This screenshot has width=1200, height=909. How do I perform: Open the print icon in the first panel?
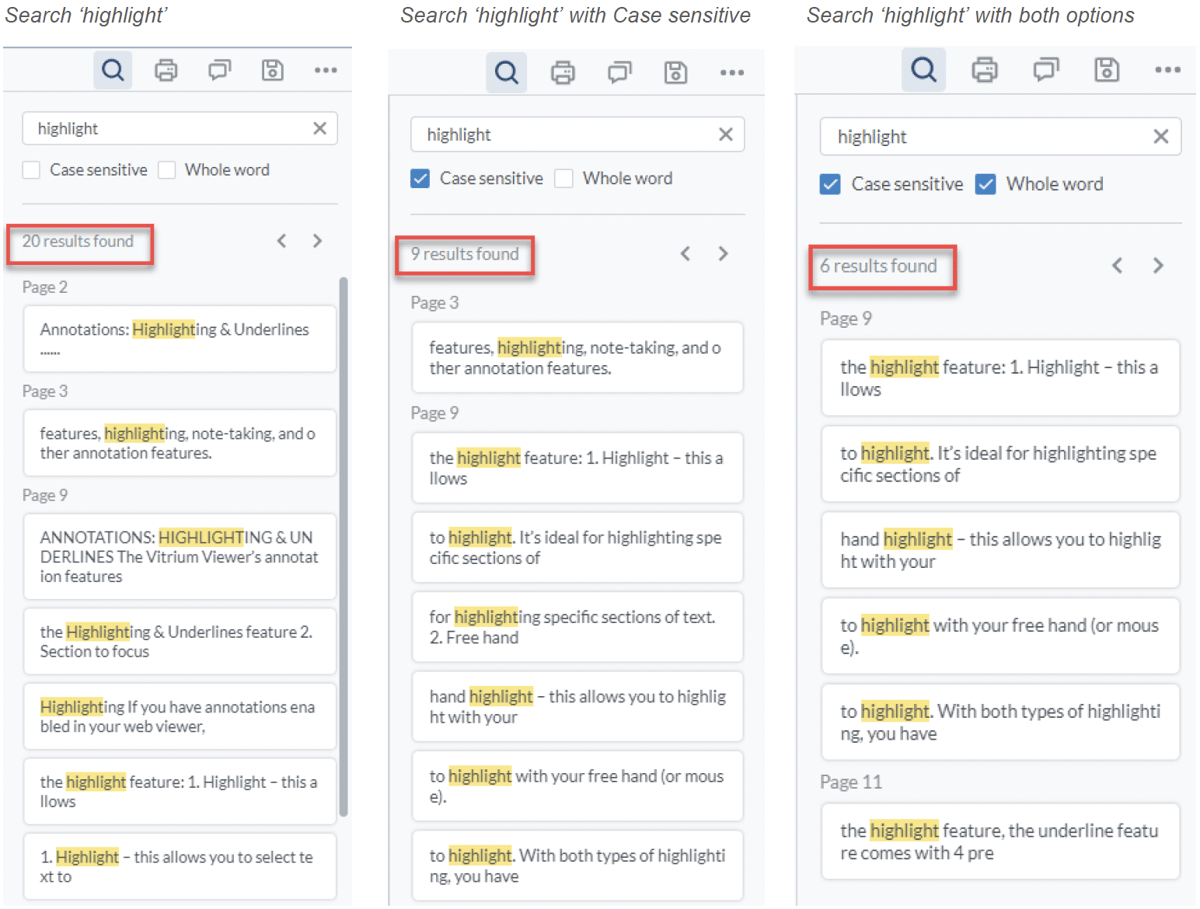pyautogui.click(x=165, y=70)
